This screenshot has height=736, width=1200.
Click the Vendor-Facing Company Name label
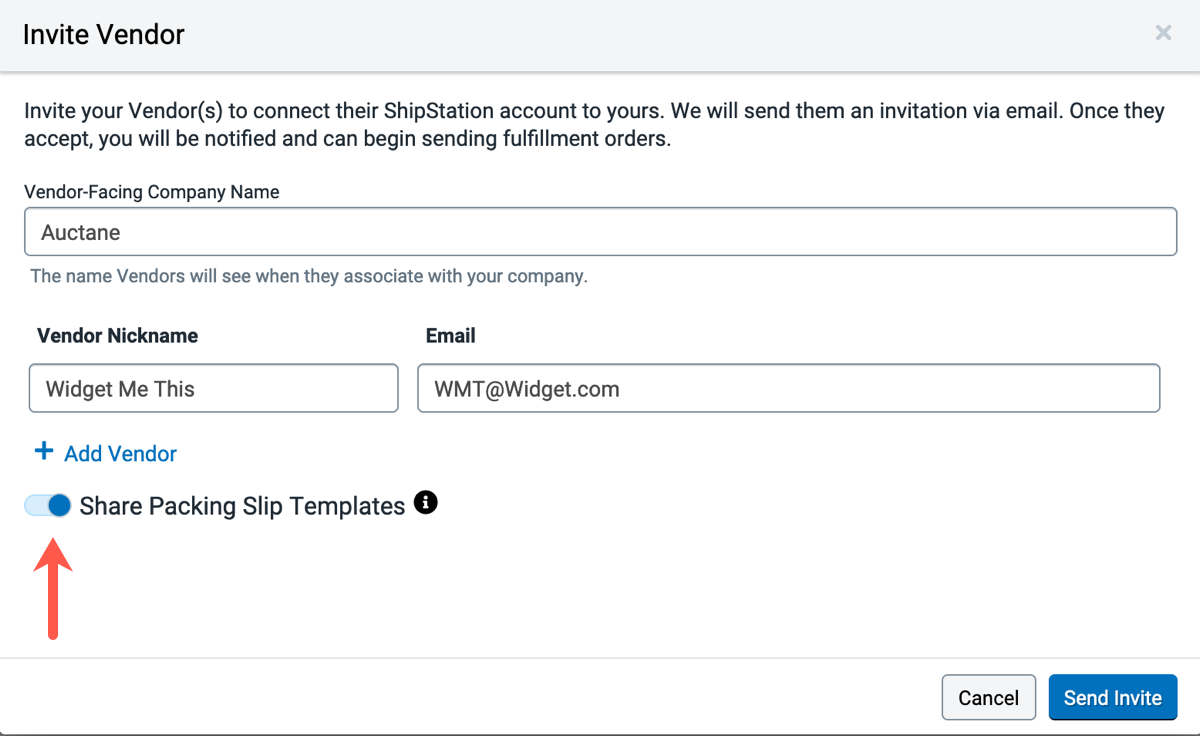[x=152, y=192]
